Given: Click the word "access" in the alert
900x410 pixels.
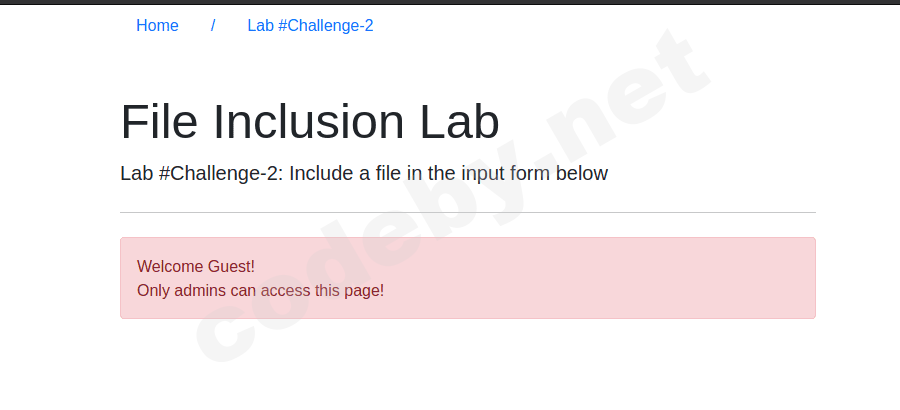Looking at the screenshot, I should [x=284, y=291].
